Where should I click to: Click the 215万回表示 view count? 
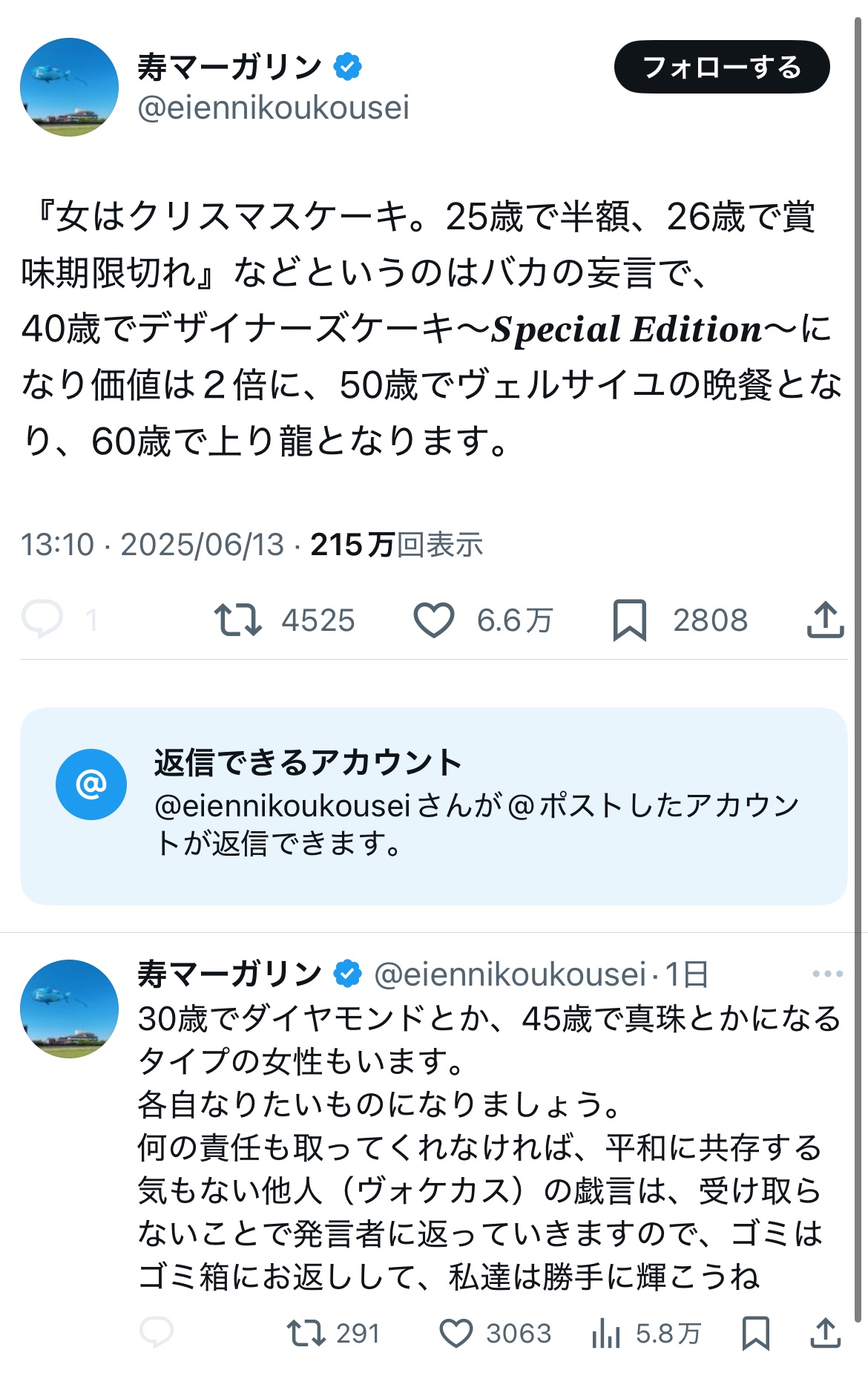pos(396,545)
